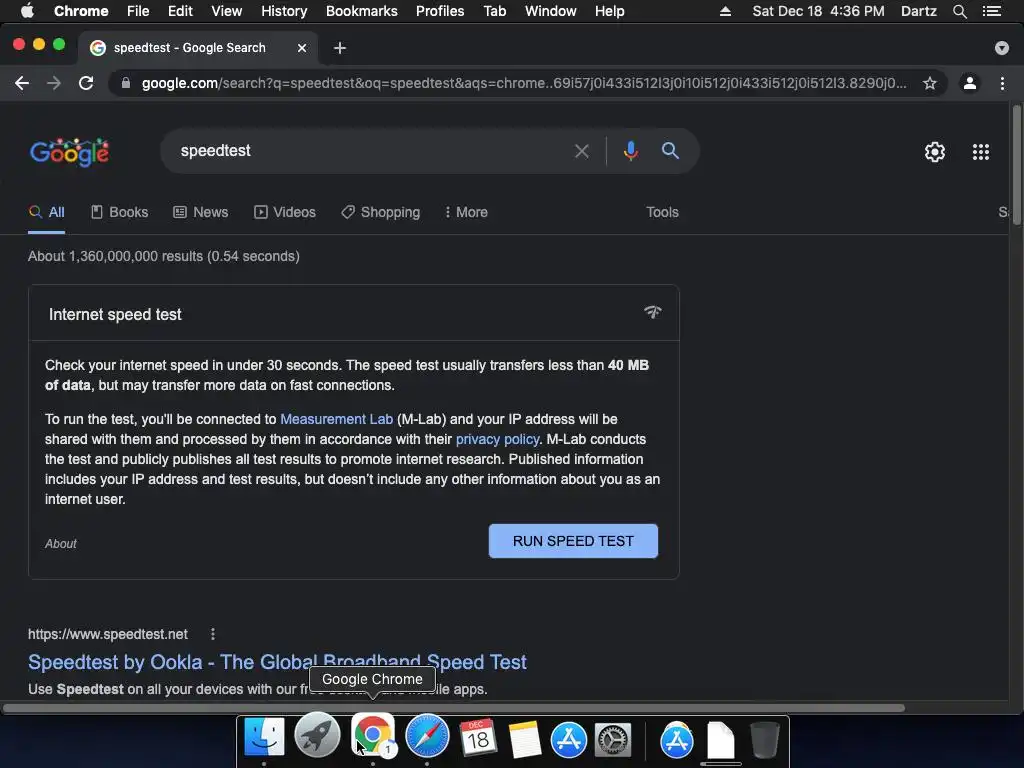
Task: Expand the More search categories
Action: click(466, 212)
